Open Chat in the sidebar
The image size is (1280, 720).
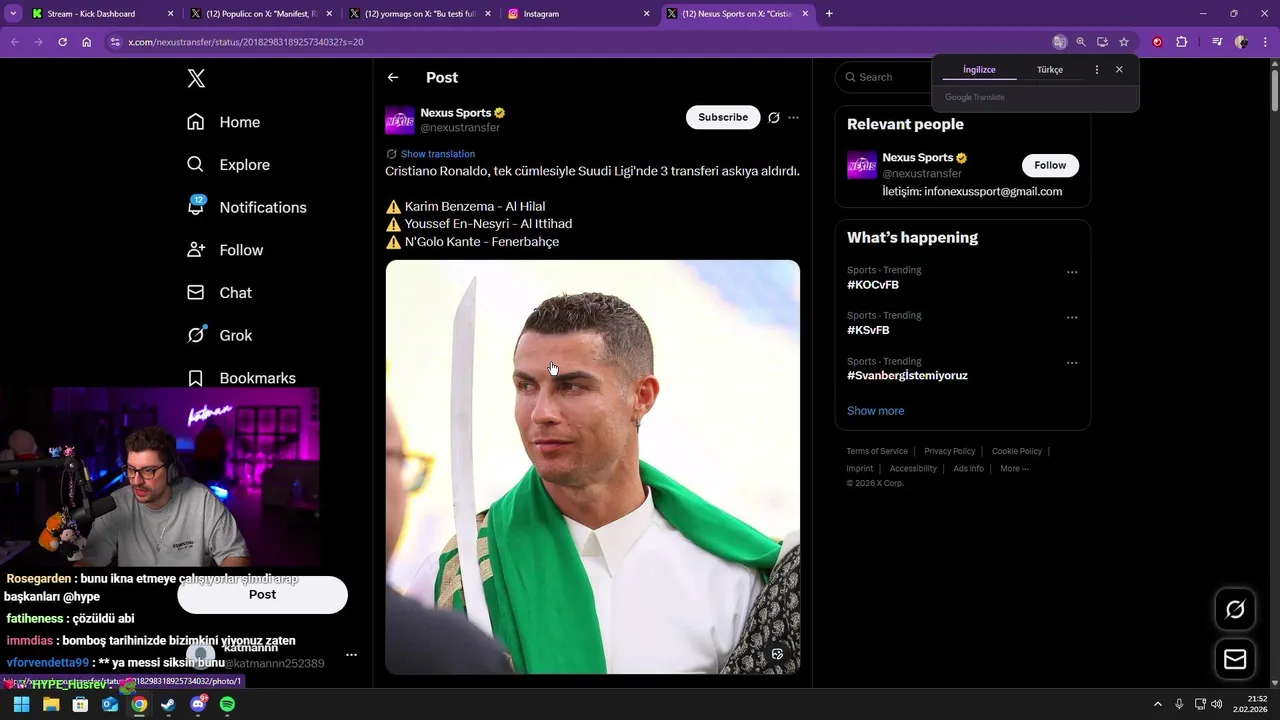219,293
